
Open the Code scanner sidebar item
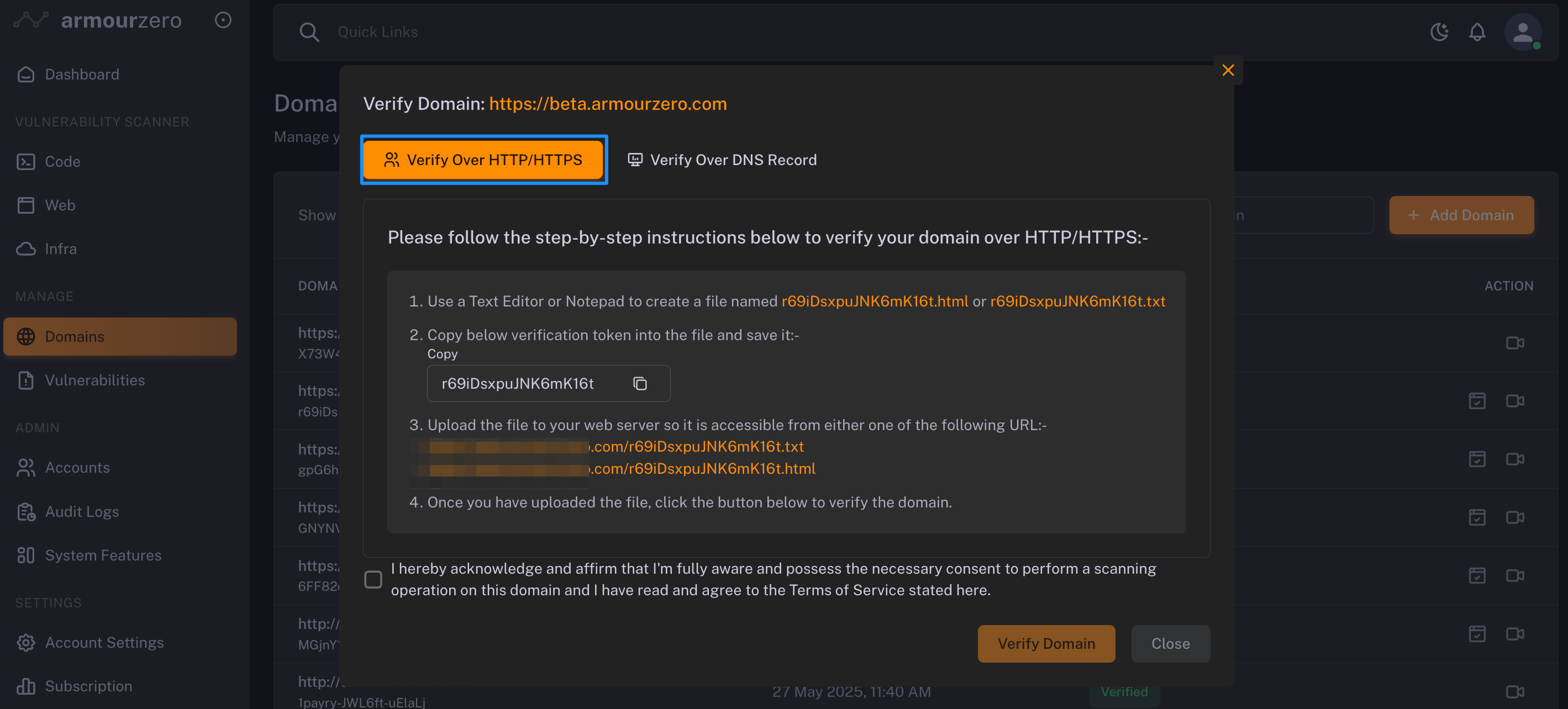pyautogui.click(x=62, y=161)
